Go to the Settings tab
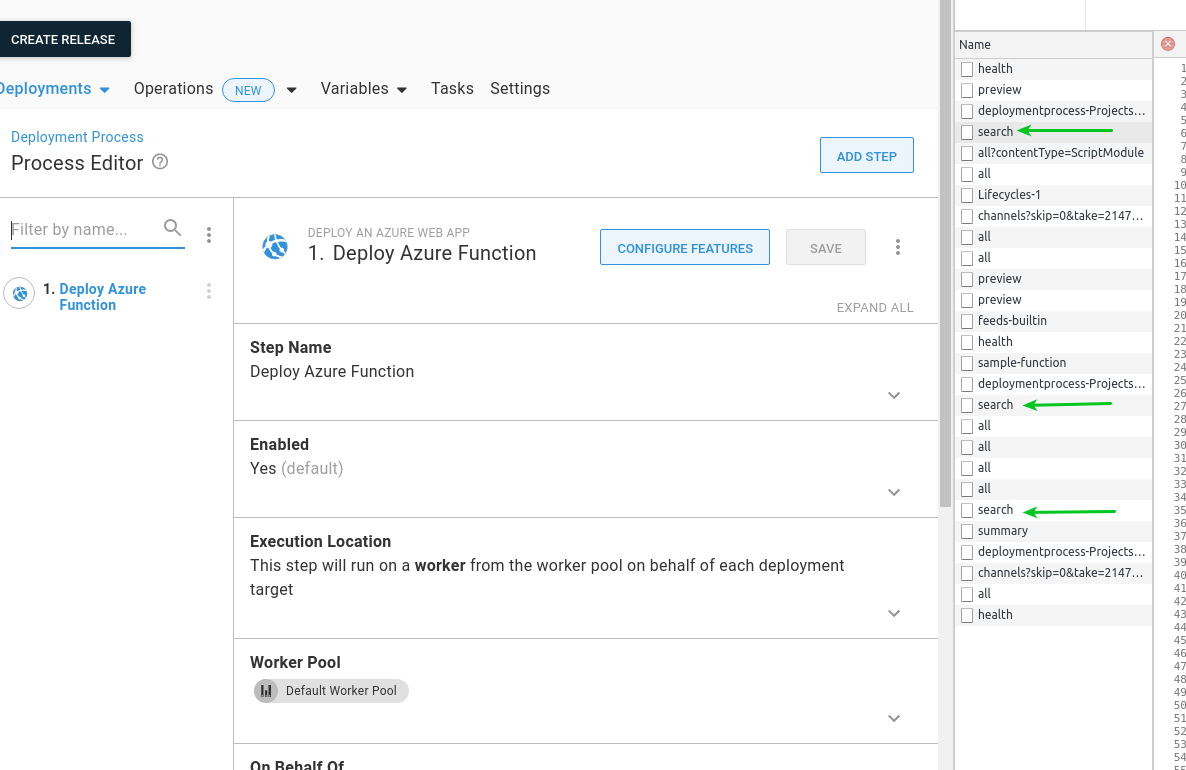The height and width of the screenshot is (770, 1186). (x=520, y=88)
